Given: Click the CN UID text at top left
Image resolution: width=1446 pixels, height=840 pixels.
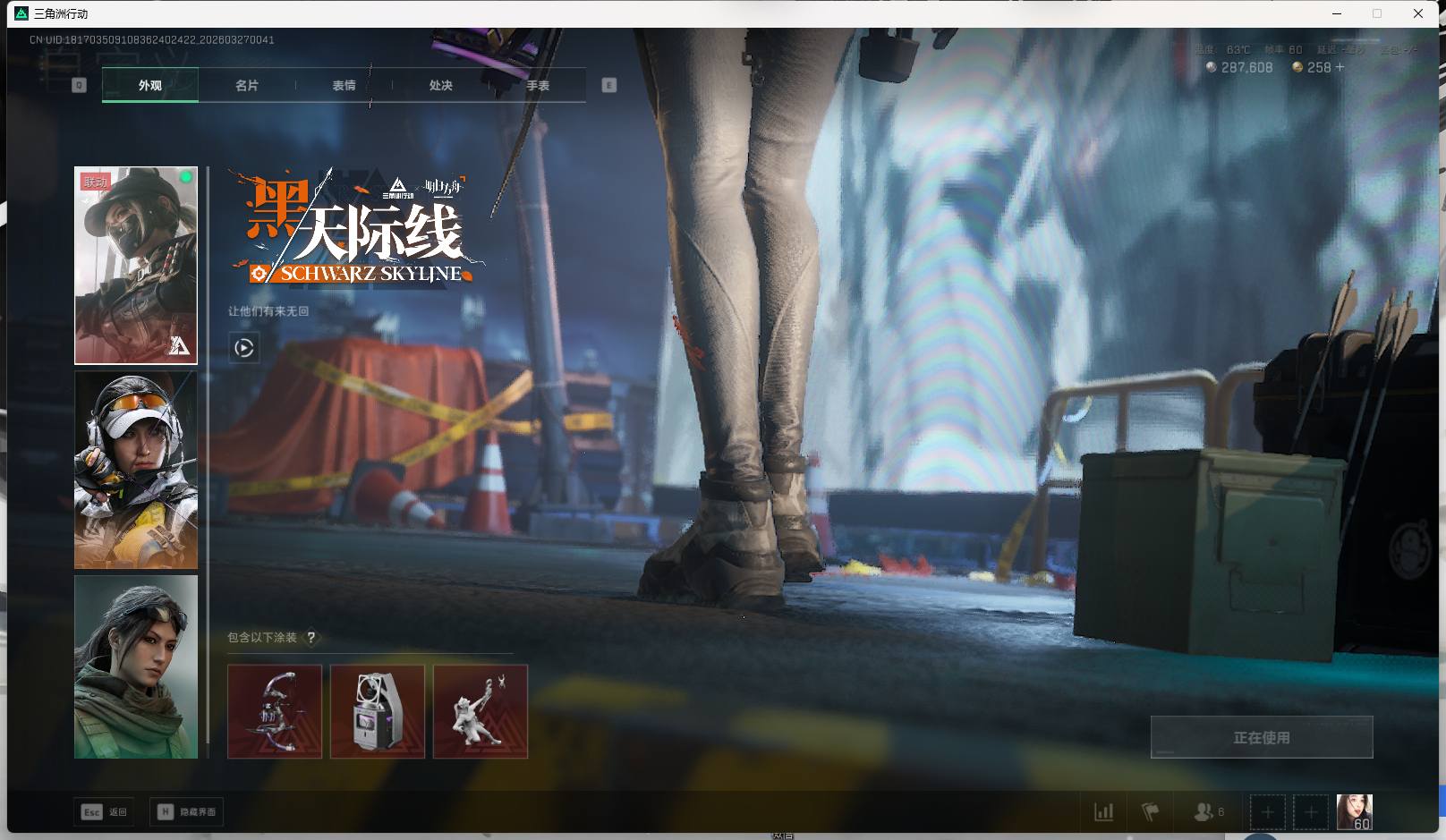Looking at the screenshot, I should [x=152, y=39].
